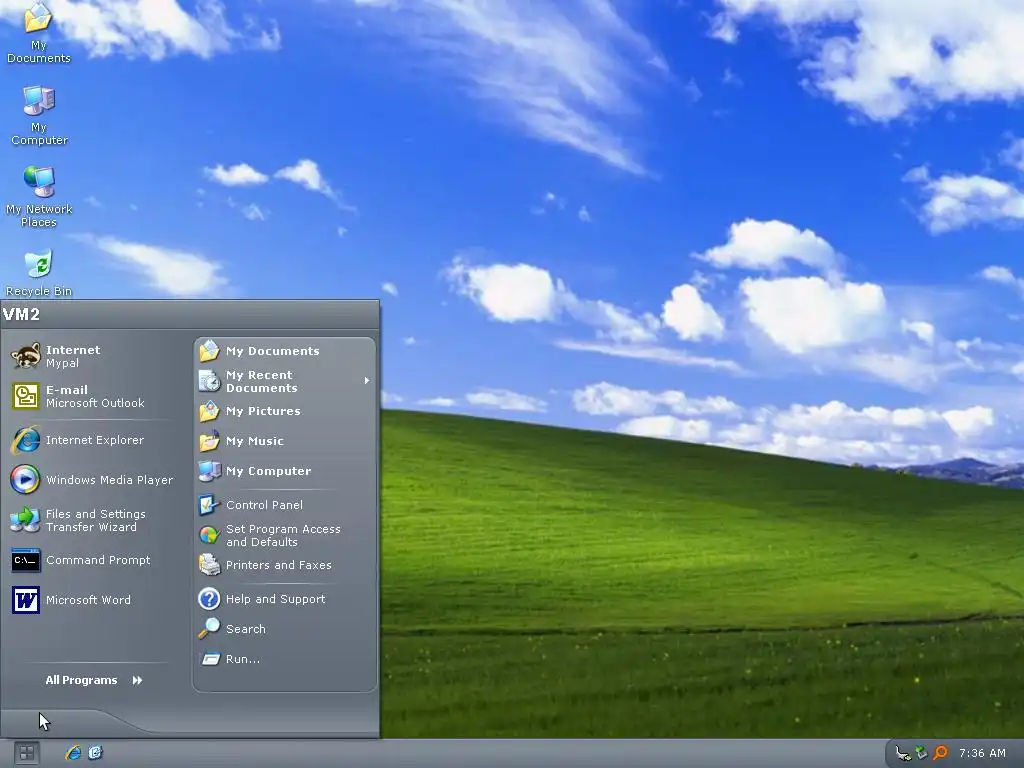Open Files and Settings Transfer Wizard
Screen dimensions: 1024x768
(x=91, y=520)
